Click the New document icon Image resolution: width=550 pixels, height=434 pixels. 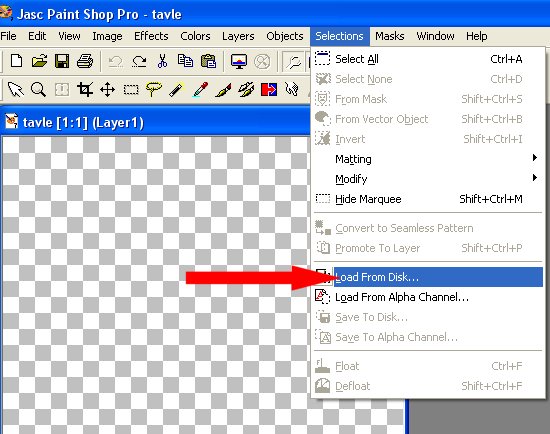tap(16, 61)
